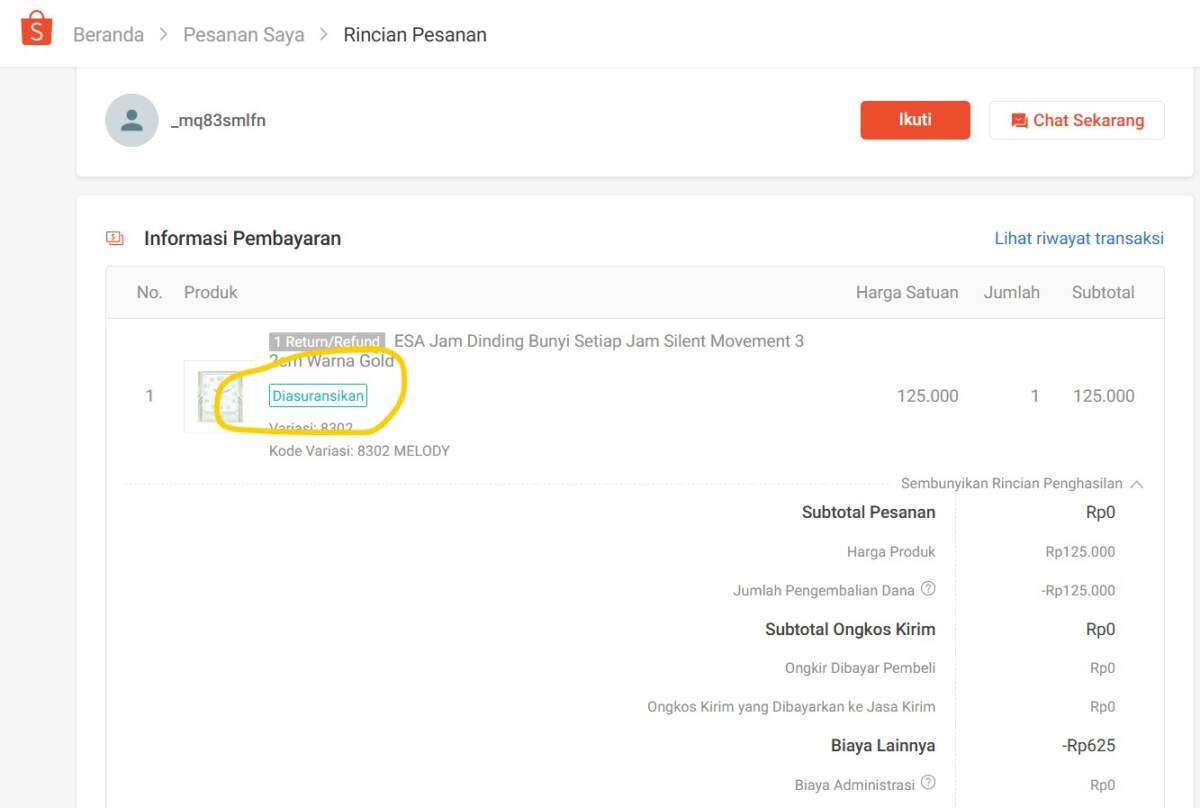Open Lihat riwayat transaksi link
Viewport: 1200px width, 808px height.
pos(1078,238)
